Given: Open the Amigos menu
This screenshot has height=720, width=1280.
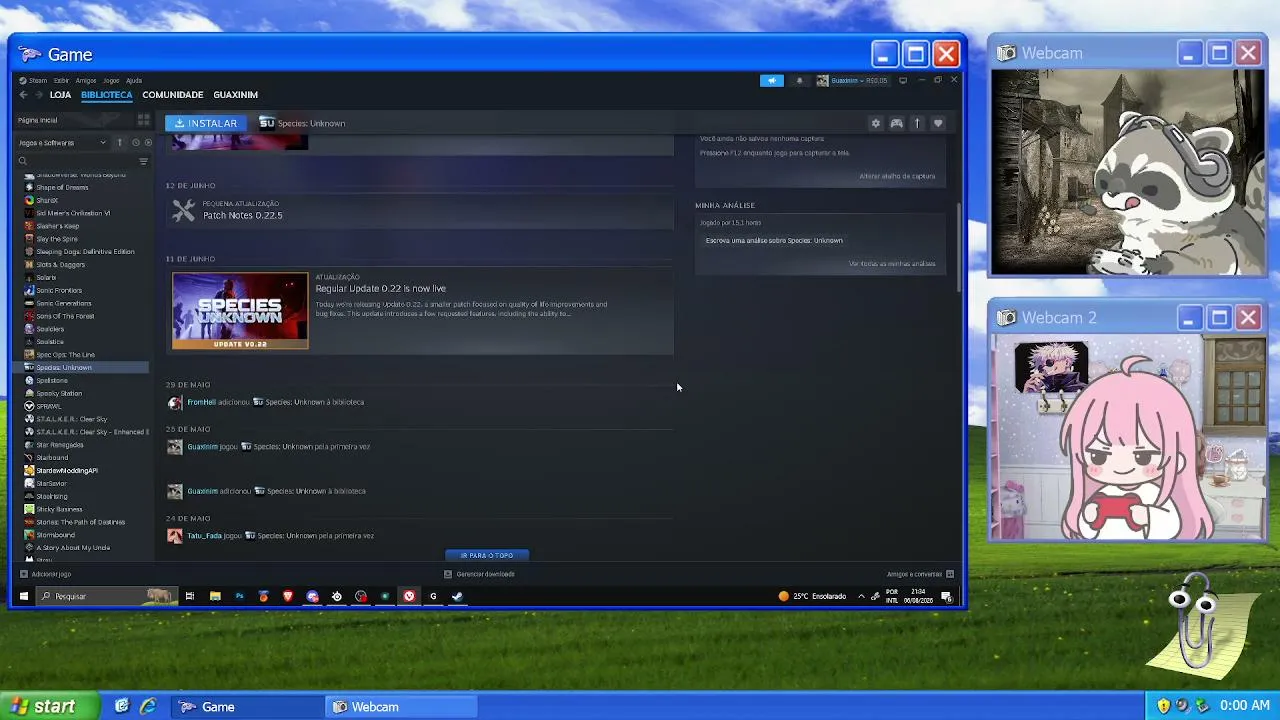Looking at the screenshot, I should pos(86,80).
